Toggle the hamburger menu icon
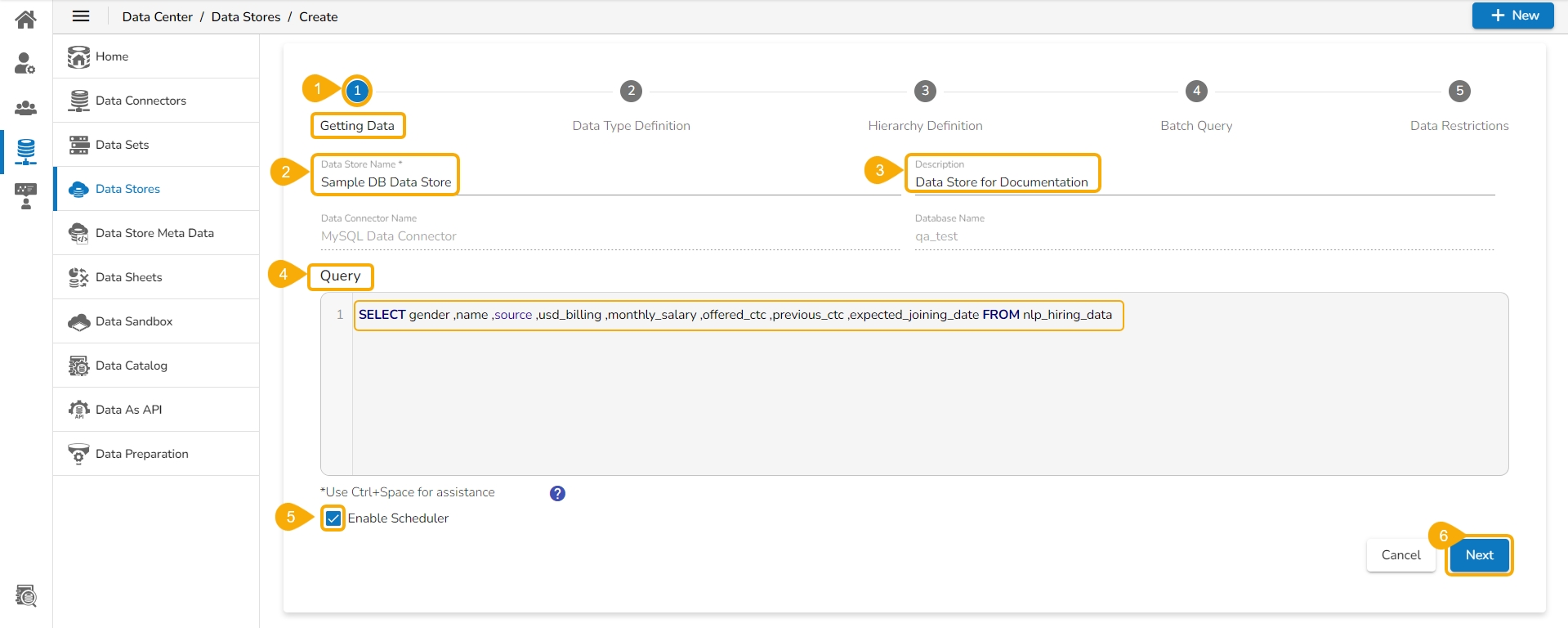This screenshot has height=628, width=1568. pos(81,16)
